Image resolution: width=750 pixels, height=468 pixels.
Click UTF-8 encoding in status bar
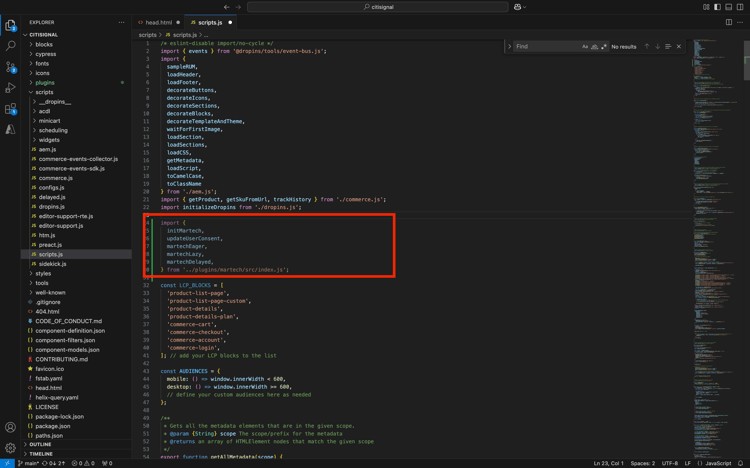pos(670,463)
